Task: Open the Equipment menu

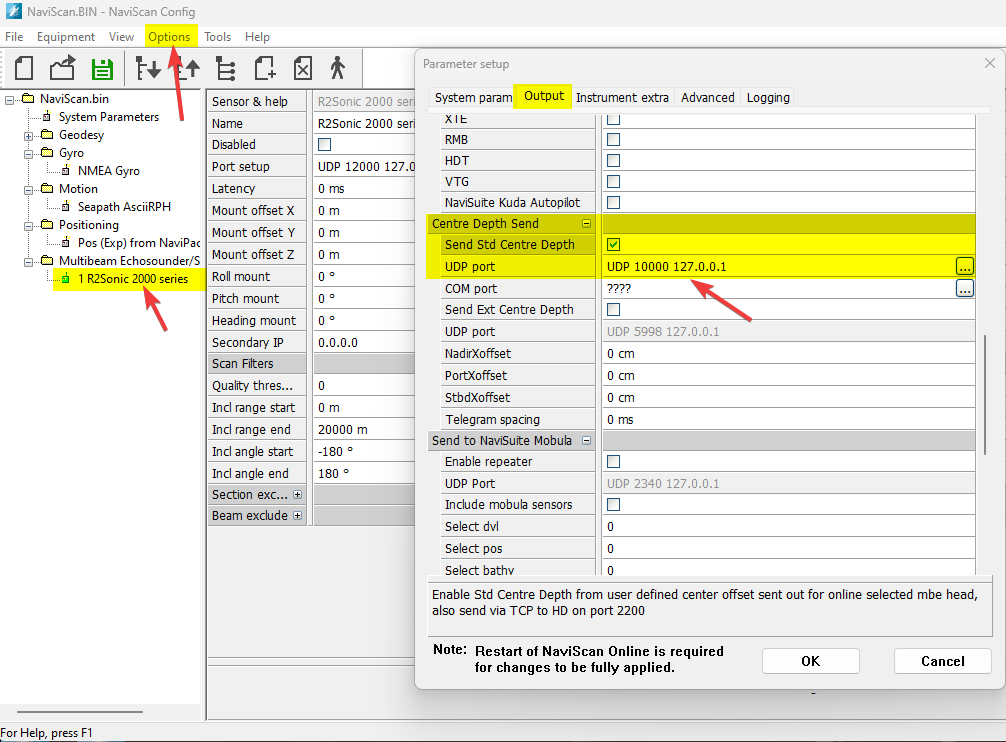Action: [x=65, y=37]
